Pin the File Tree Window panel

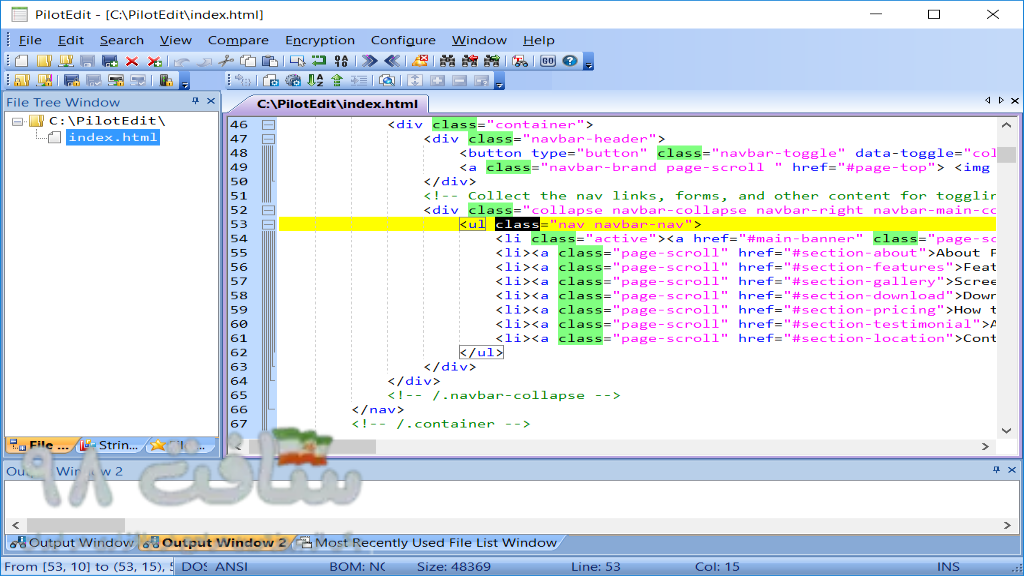pyautogui.click(x=195, y=101)
